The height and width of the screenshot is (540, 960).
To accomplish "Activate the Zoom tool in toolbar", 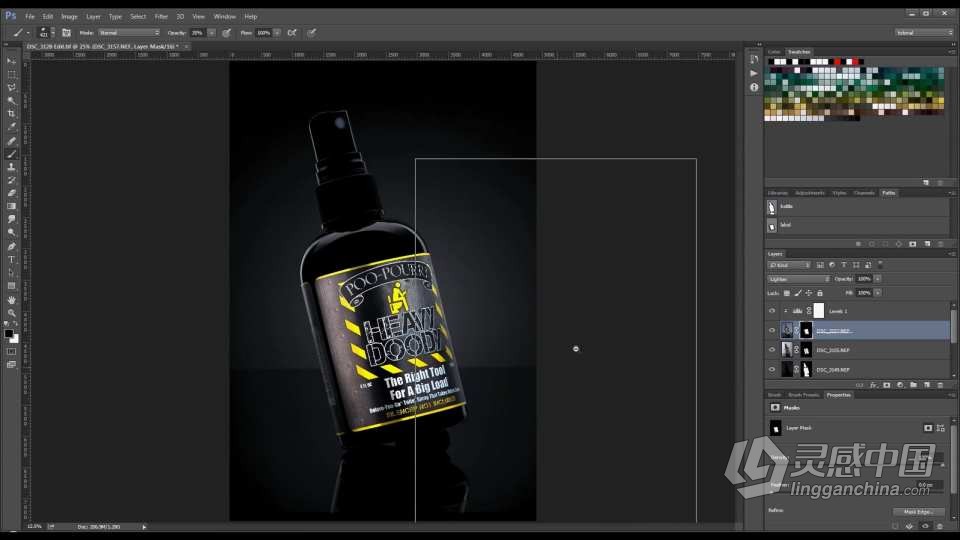I will click(x=12, y=312).
